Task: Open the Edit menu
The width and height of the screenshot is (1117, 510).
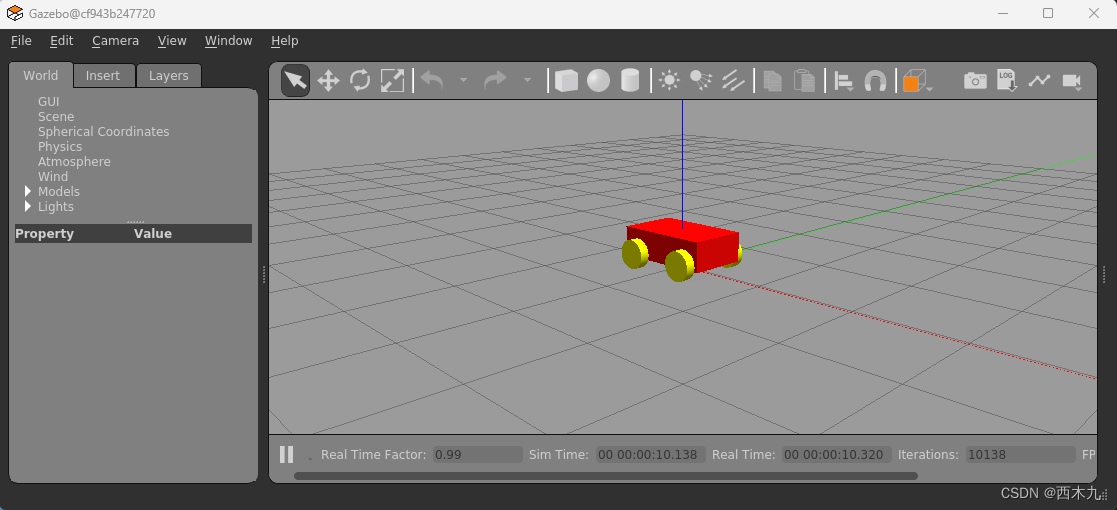Action: pos(61,41)
